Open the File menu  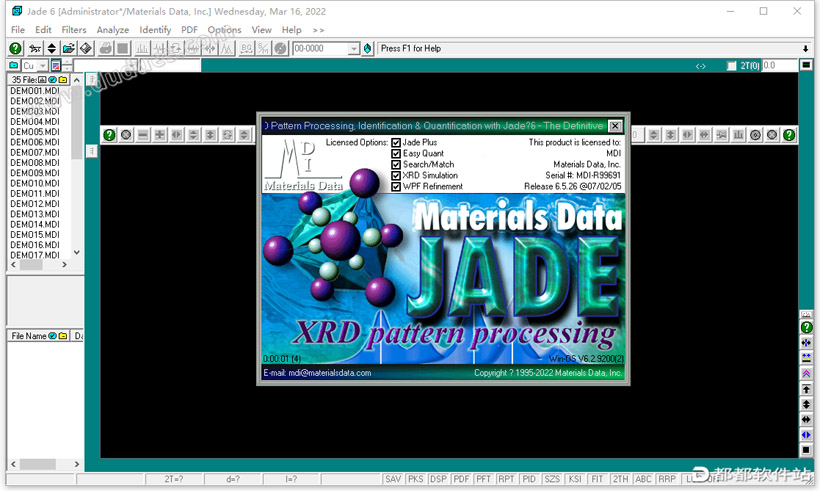(x=18, y=30)
